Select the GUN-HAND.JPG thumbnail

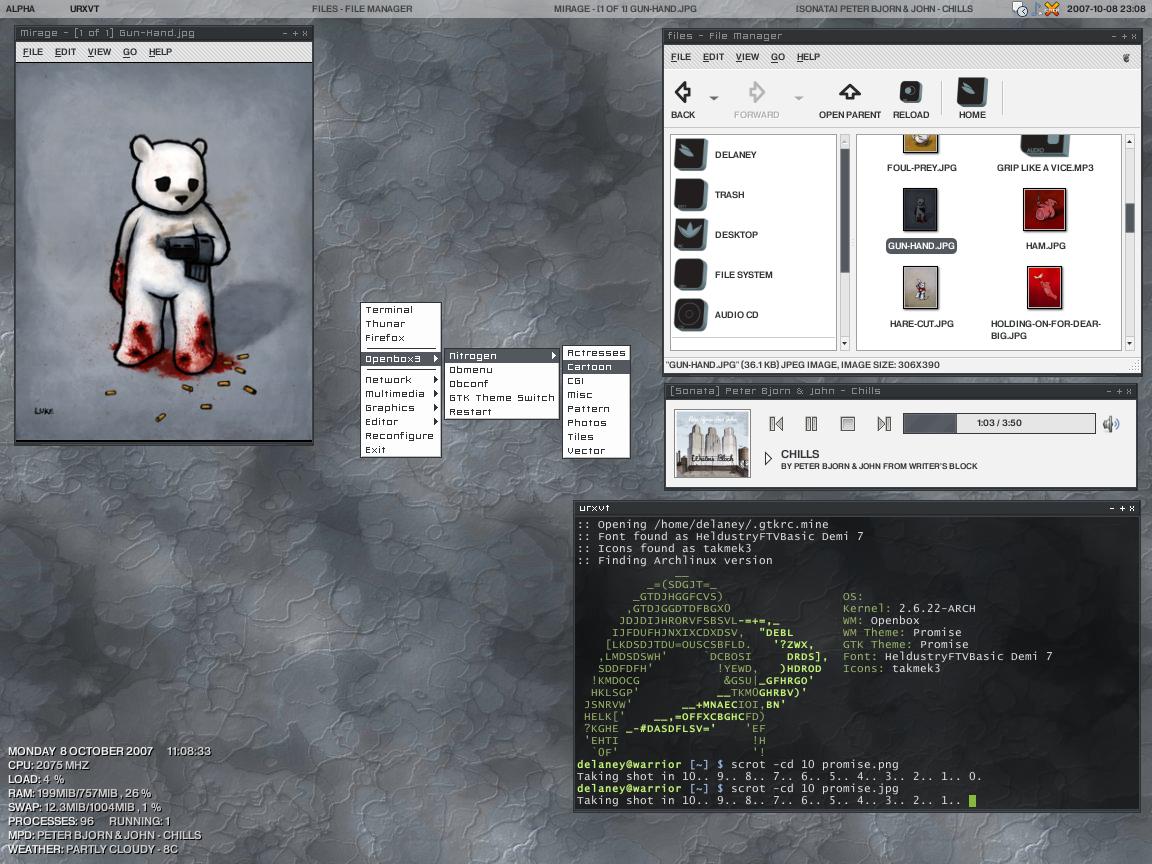(921, 209)
